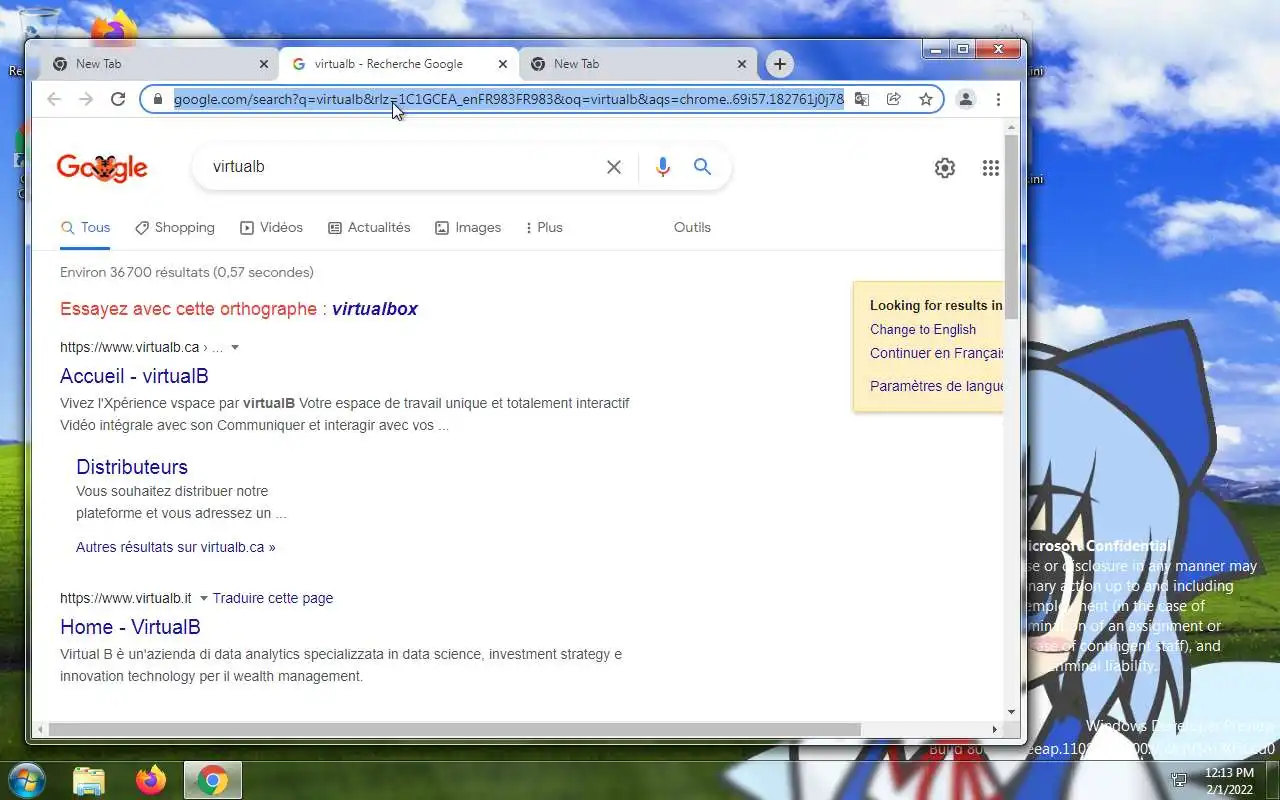Reload the Google search page
Viewport: 1280px width, 800px height.
[x=118, y=99]
